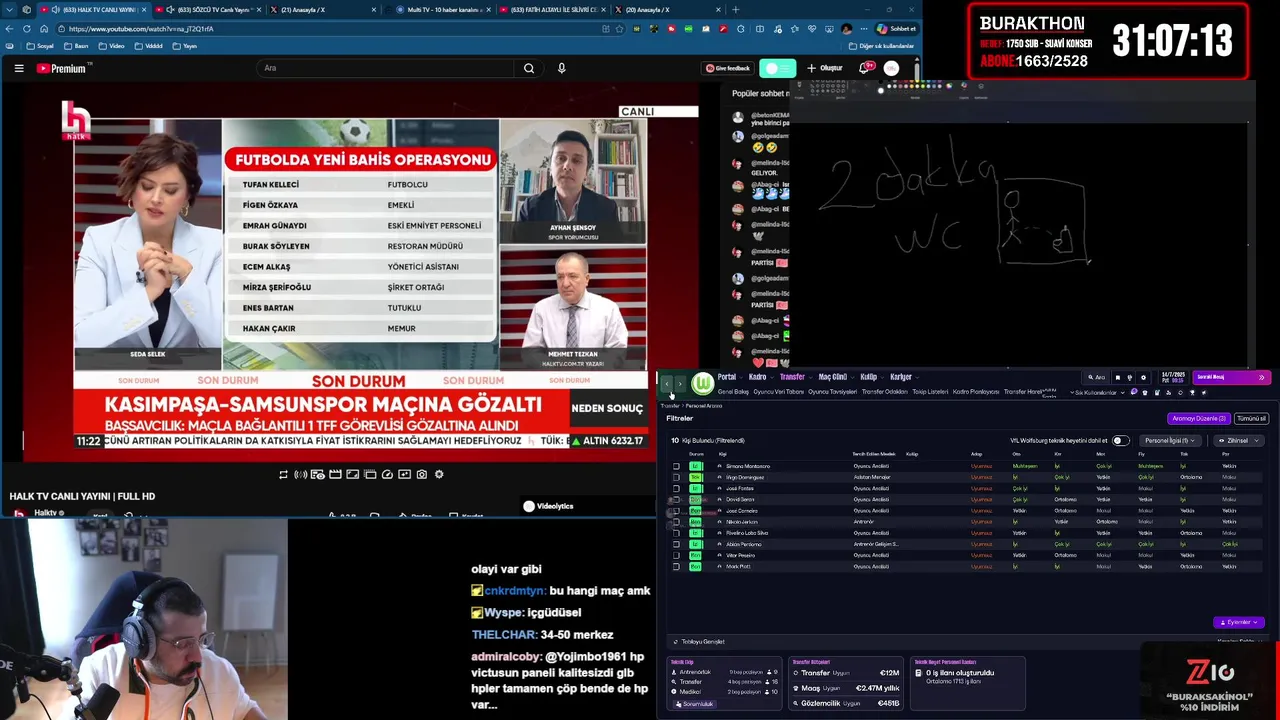1280x720 pixels.
Task: Select the Abian Perdomo staff name
Action: [x=743, y=544]
